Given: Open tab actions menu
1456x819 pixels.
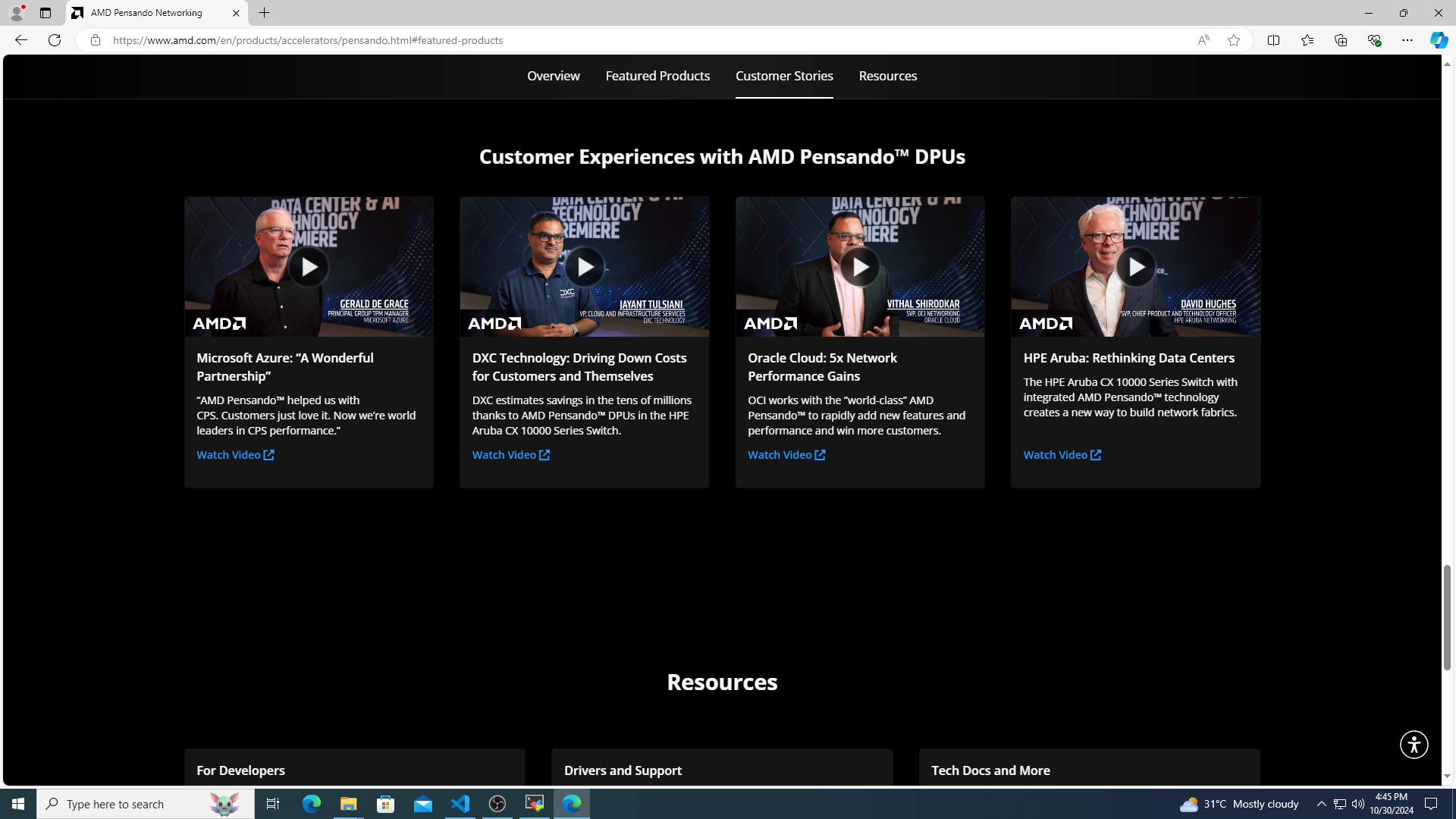Looking at the screenshot, I should point(45,13).
